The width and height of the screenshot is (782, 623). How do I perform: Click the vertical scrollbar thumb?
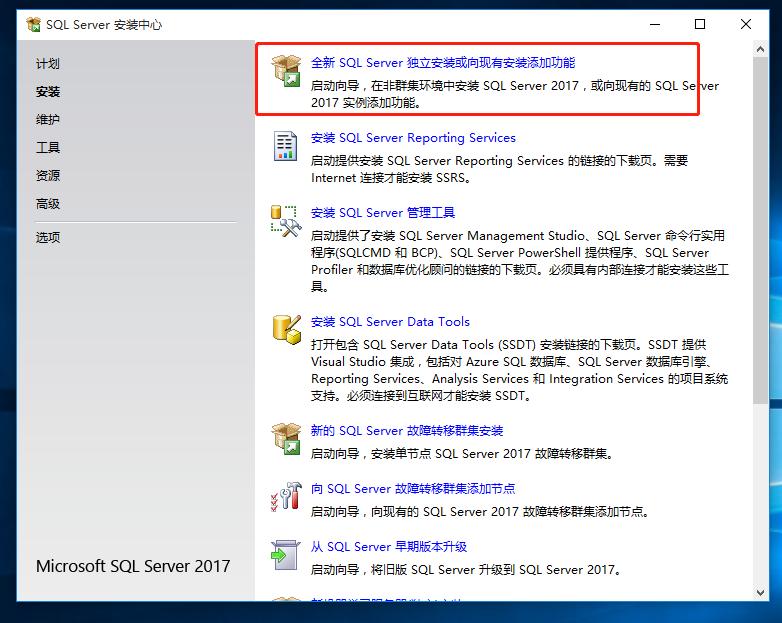pos(760,230)
